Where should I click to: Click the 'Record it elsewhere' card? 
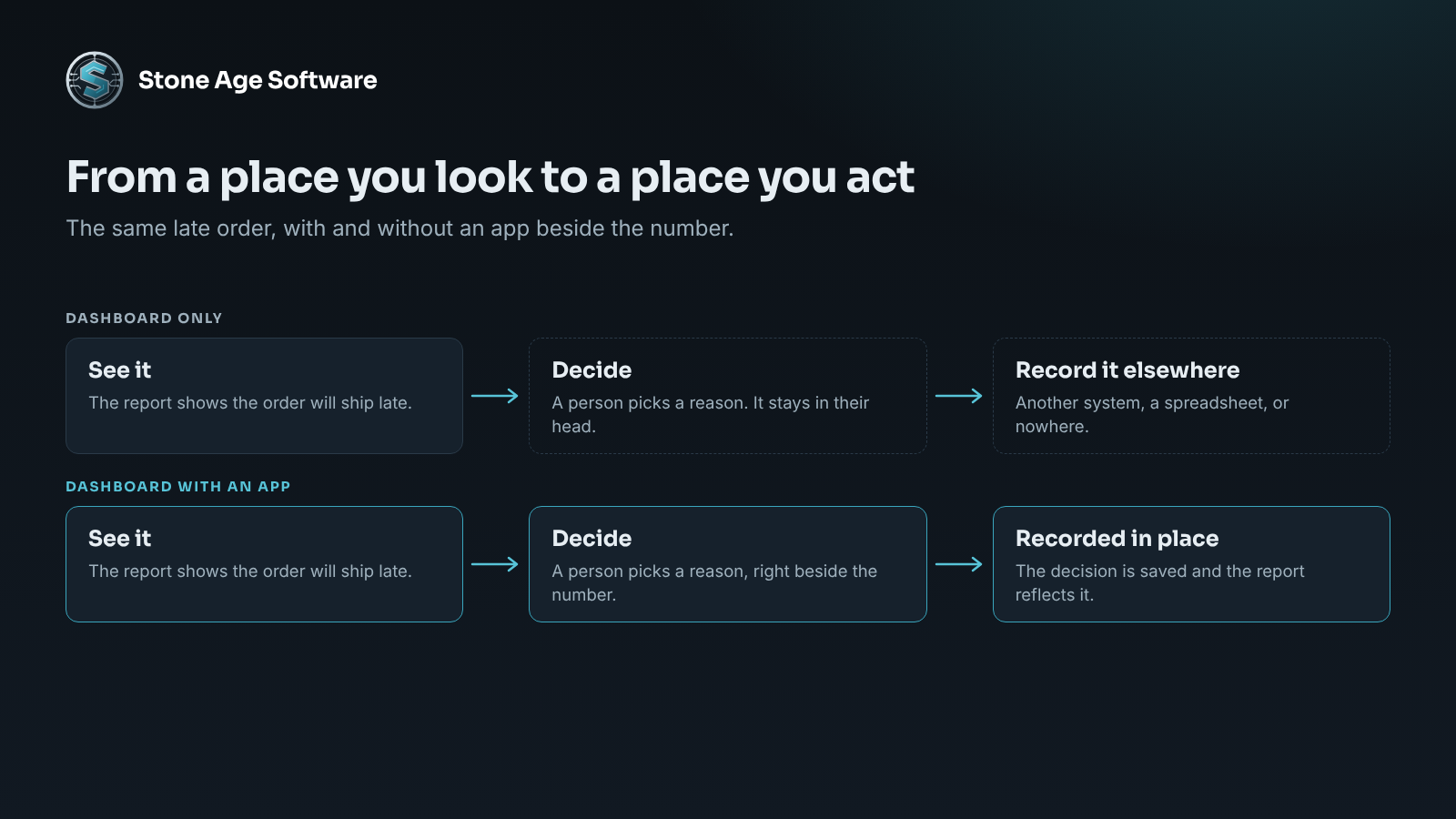(1191, 396)
